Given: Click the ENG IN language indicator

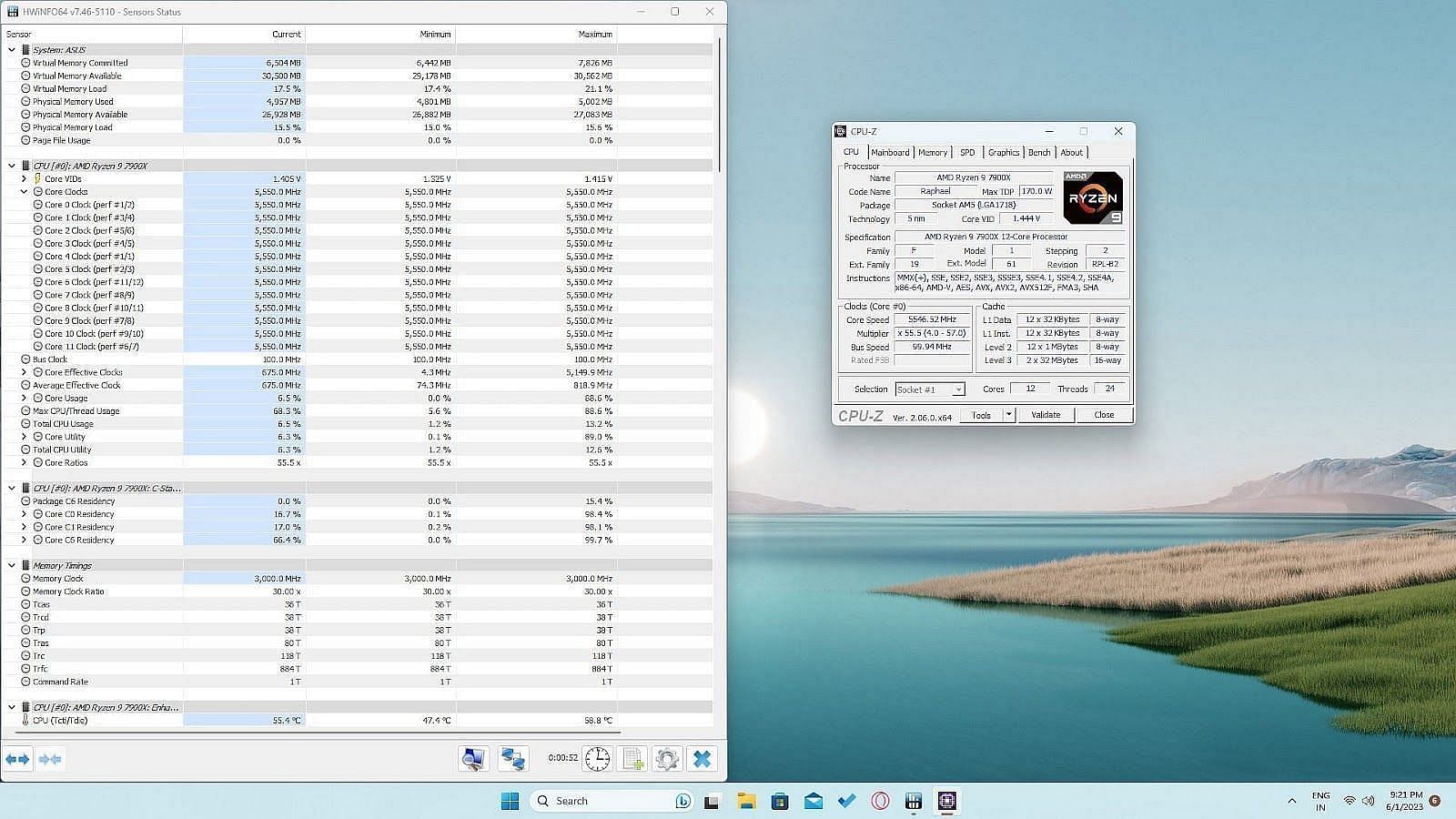Looking at the screenshot, I should (x=1320, y=801).
